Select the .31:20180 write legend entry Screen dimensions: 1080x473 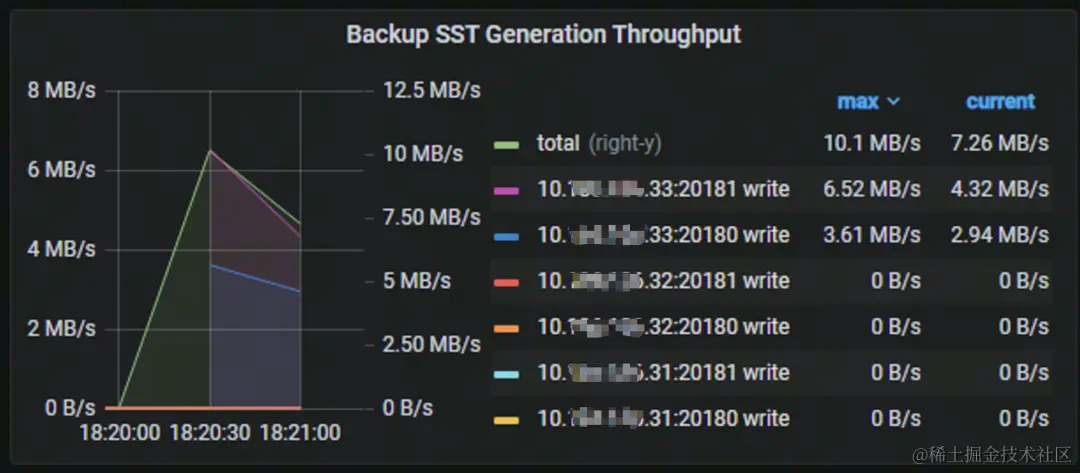coord(663,418)
